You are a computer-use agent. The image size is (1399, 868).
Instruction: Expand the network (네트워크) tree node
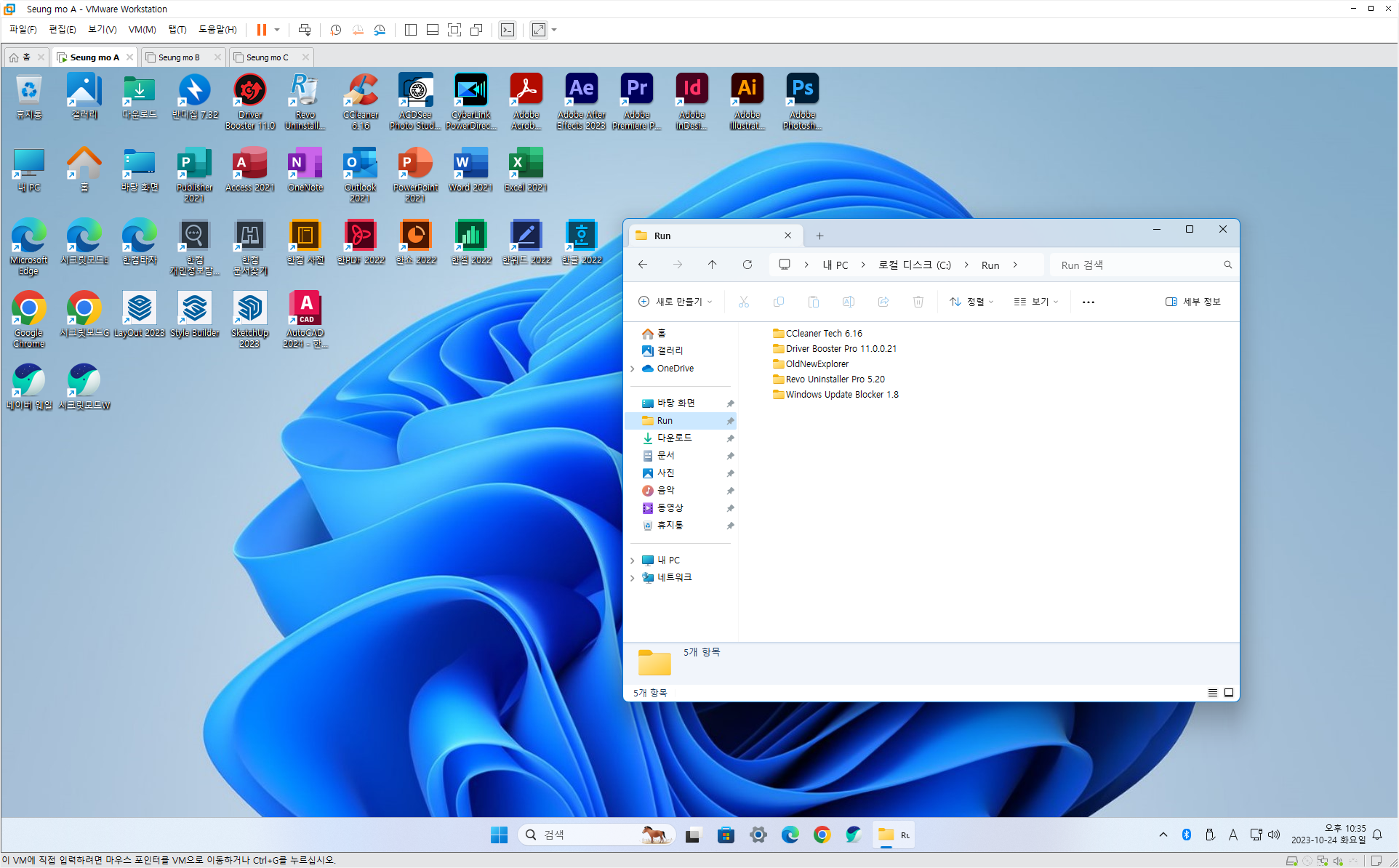633,578
